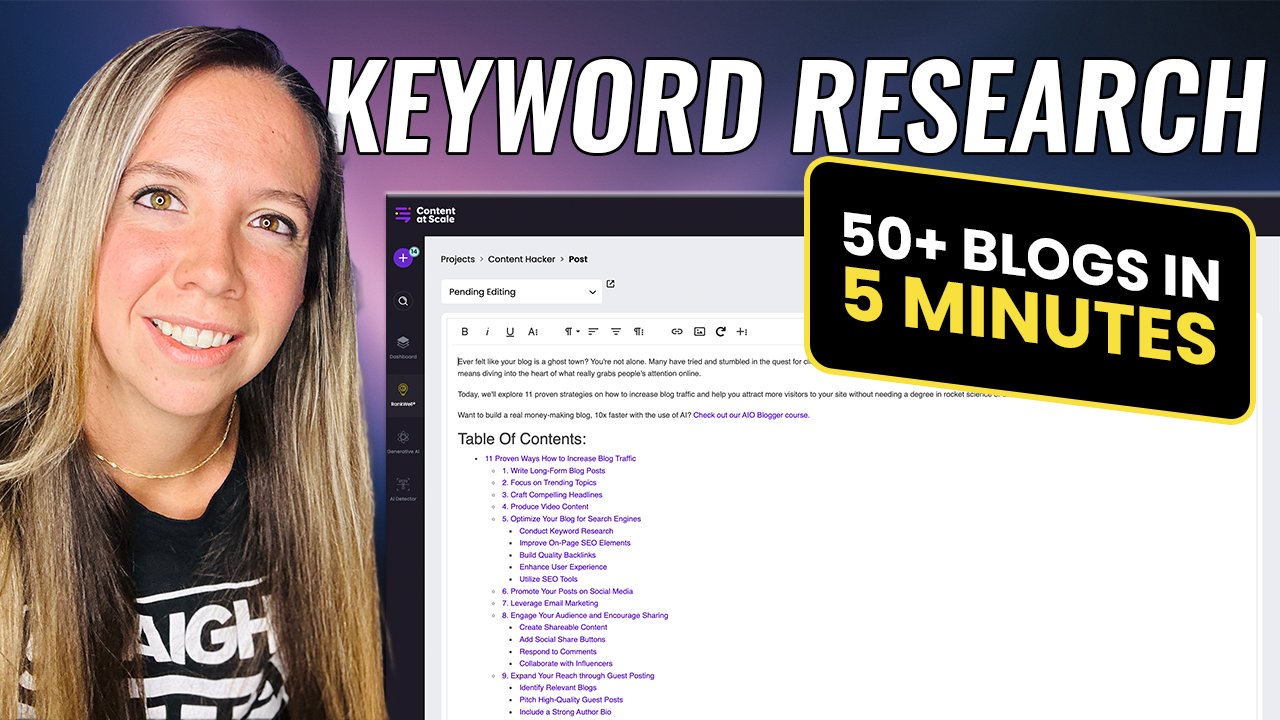The height and width of the screenshot is (720, 1280).
Task: Open '6. Promote Your Posts on Social Media'
Action: [567, 591]
